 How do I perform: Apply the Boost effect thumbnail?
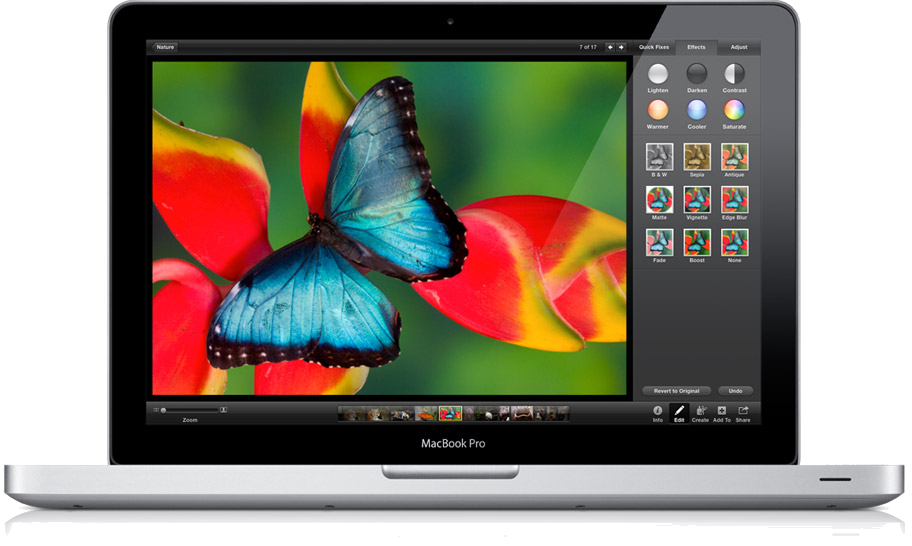[x=697, y=242]
